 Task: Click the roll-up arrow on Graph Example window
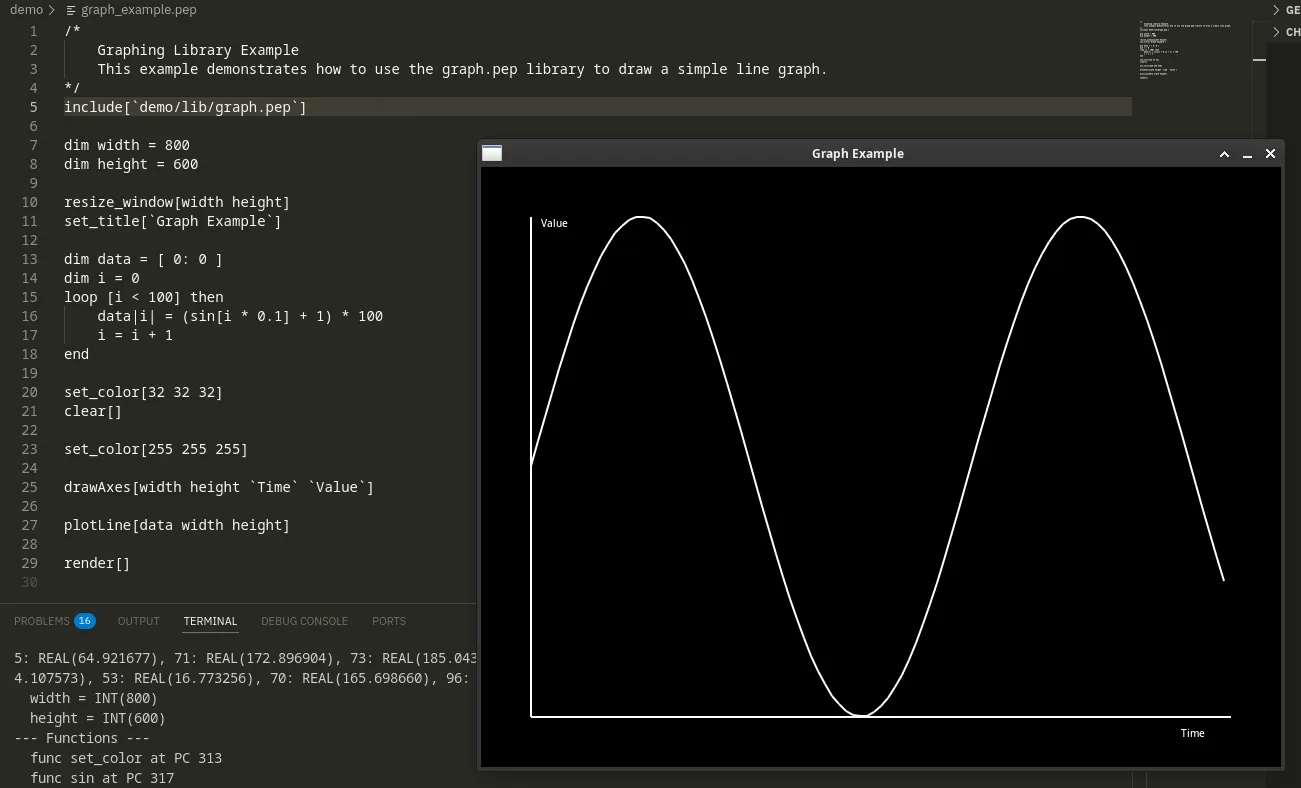(1224, 154)
